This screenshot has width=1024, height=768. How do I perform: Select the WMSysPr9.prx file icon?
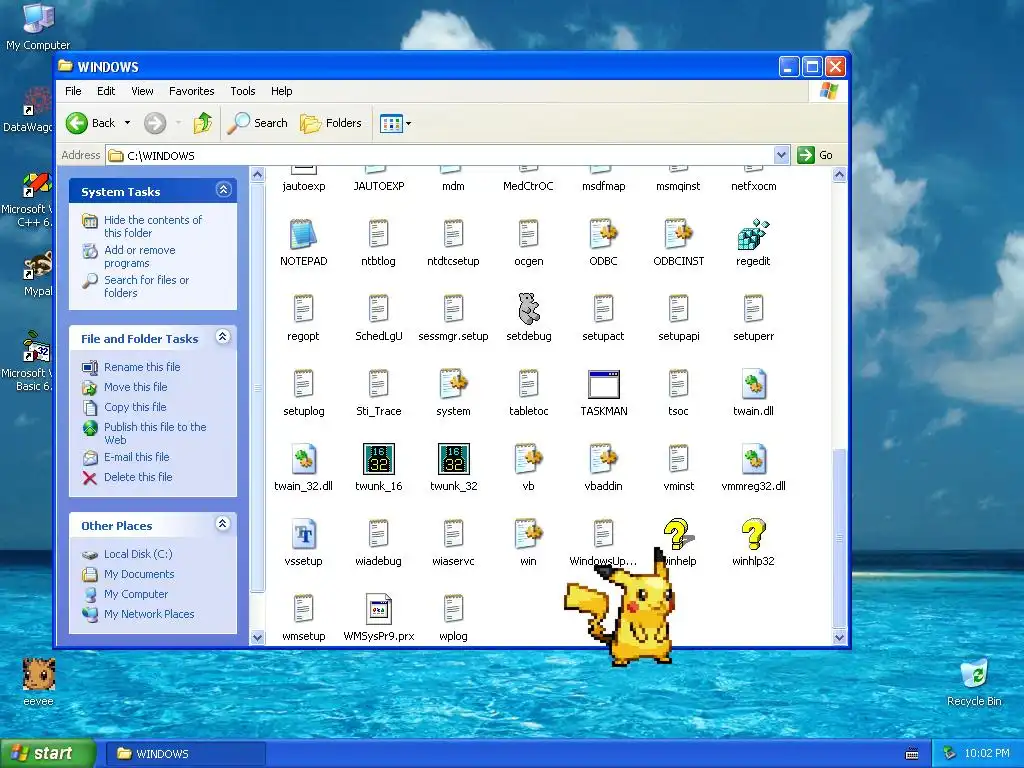coord(379,609)
